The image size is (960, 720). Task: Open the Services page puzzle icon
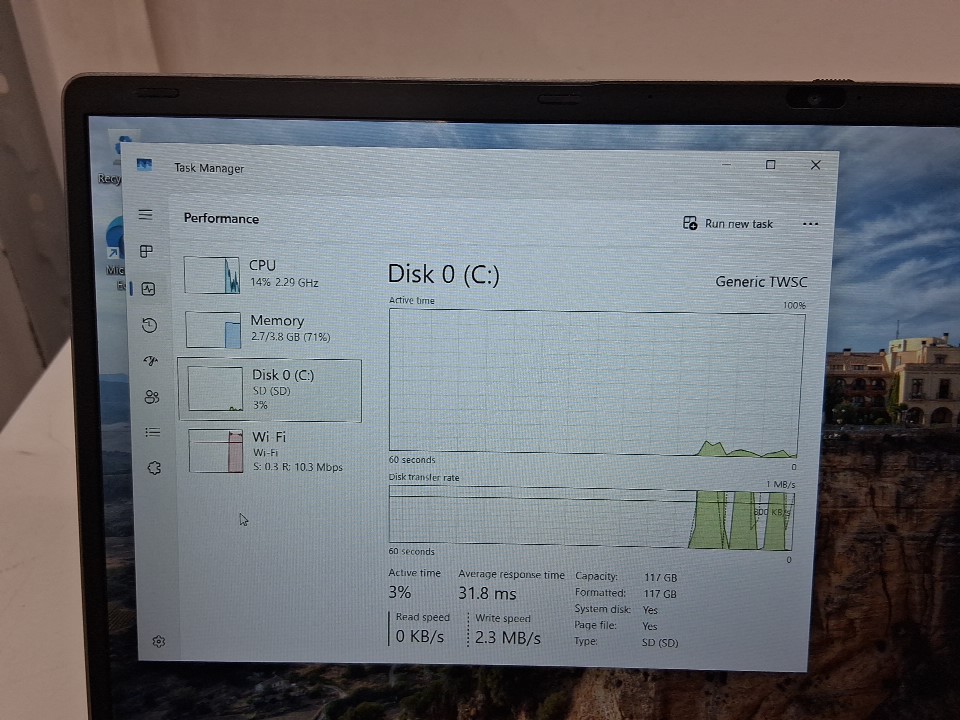pyautogui.click(x=154, y=467)
